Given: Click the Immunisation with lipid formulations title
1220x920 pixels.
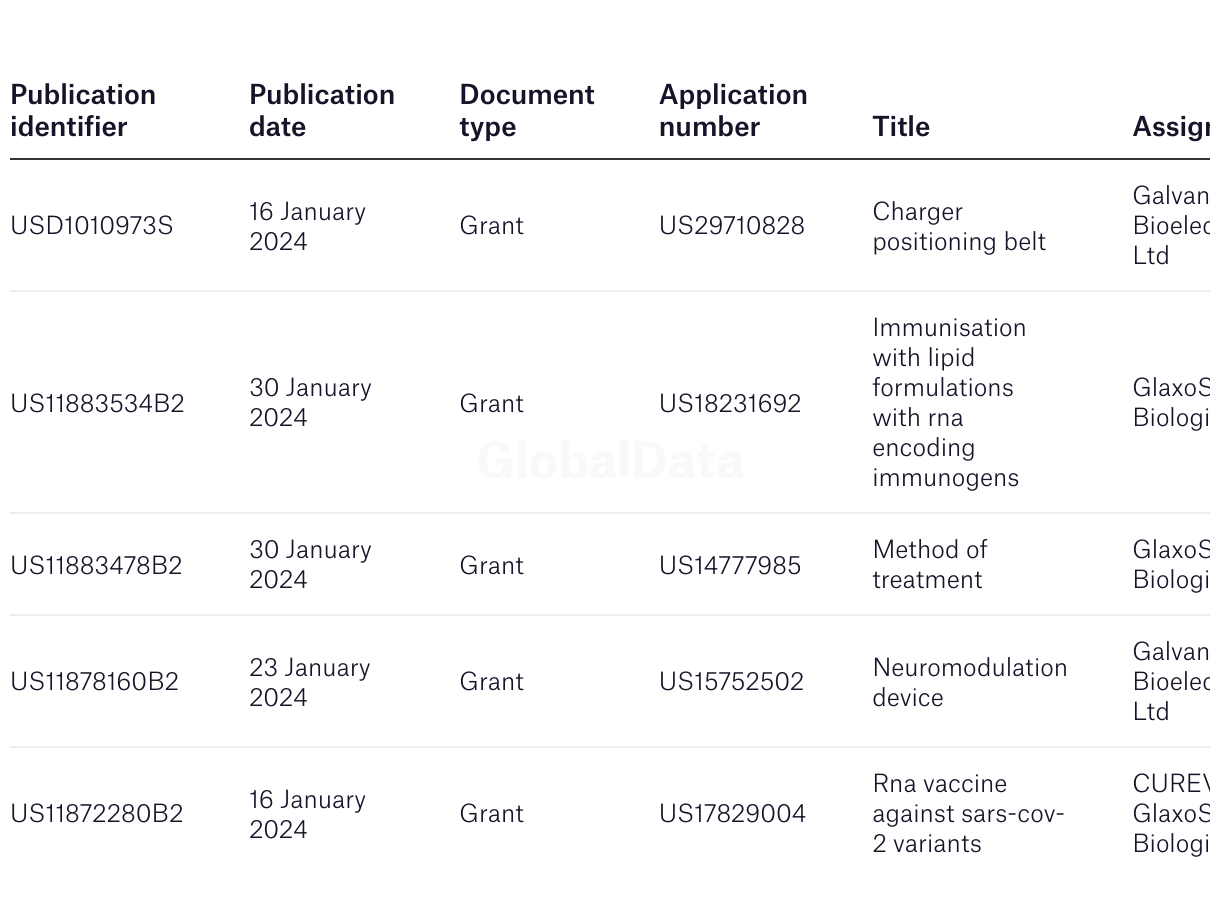Looking at the screenshot, I should pyautogui.click(x=948, y=403).
